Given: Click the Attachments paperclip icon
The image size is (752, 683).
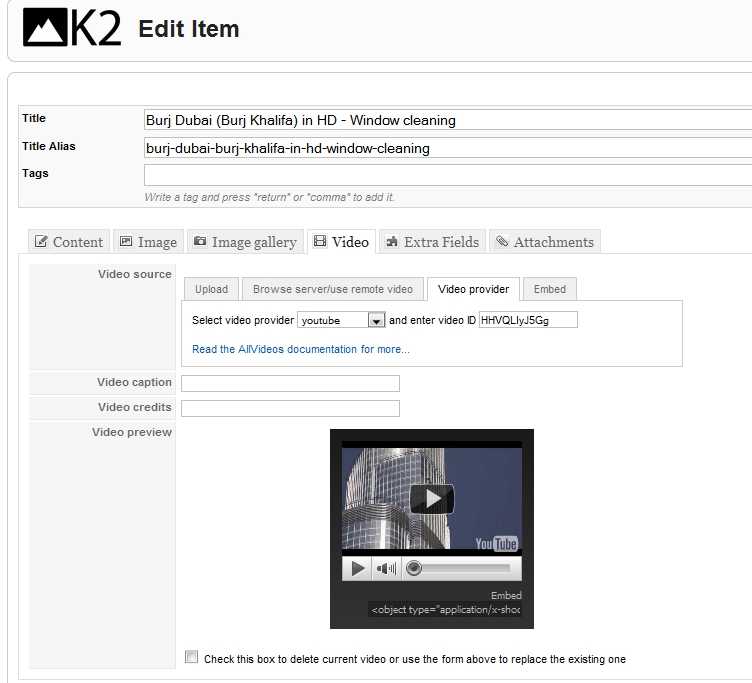Looking at the screenshot, I should coord(502,241).
